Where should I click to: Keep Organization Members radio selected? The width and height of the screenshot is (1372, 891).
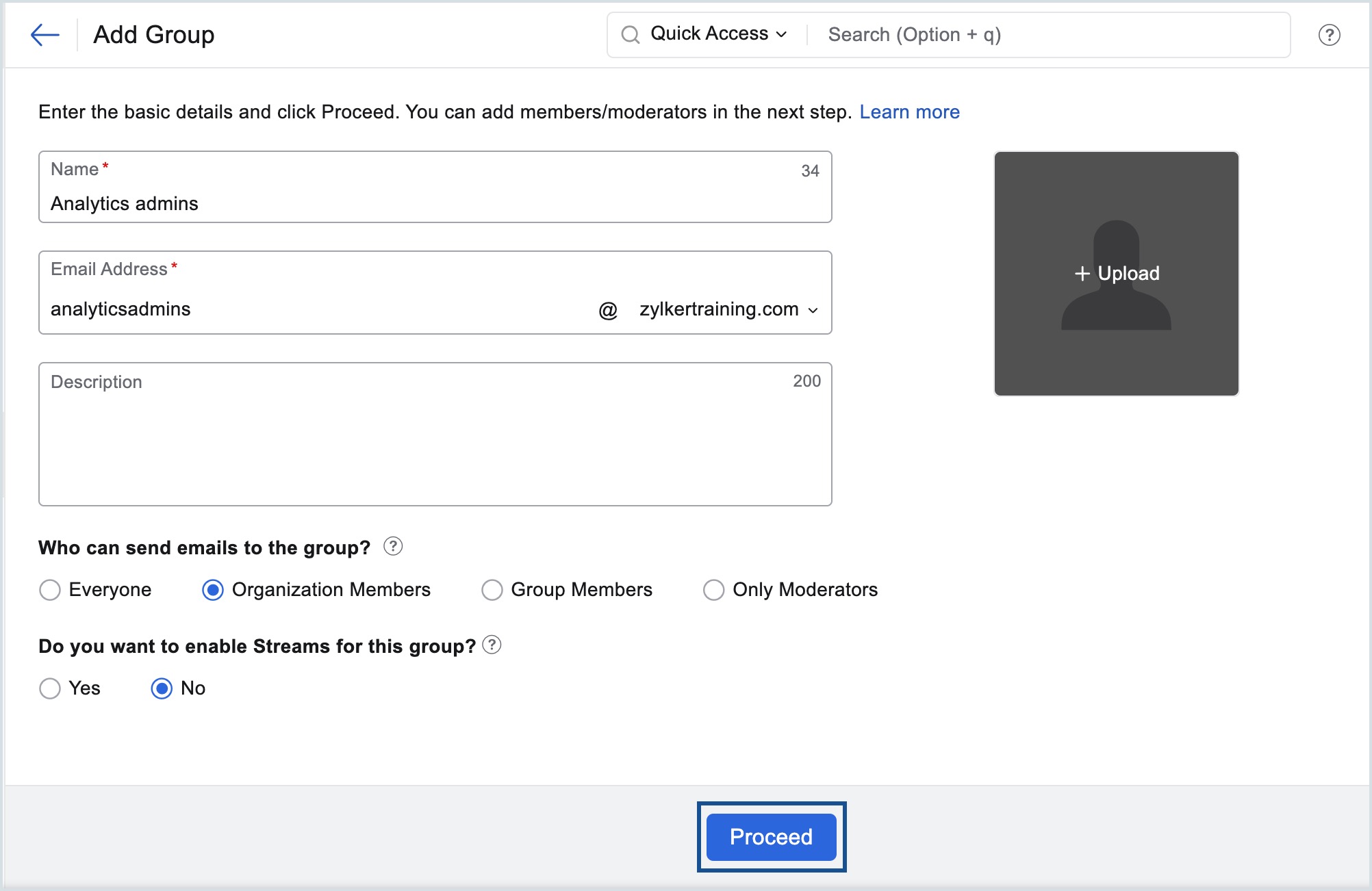[213, 589]
